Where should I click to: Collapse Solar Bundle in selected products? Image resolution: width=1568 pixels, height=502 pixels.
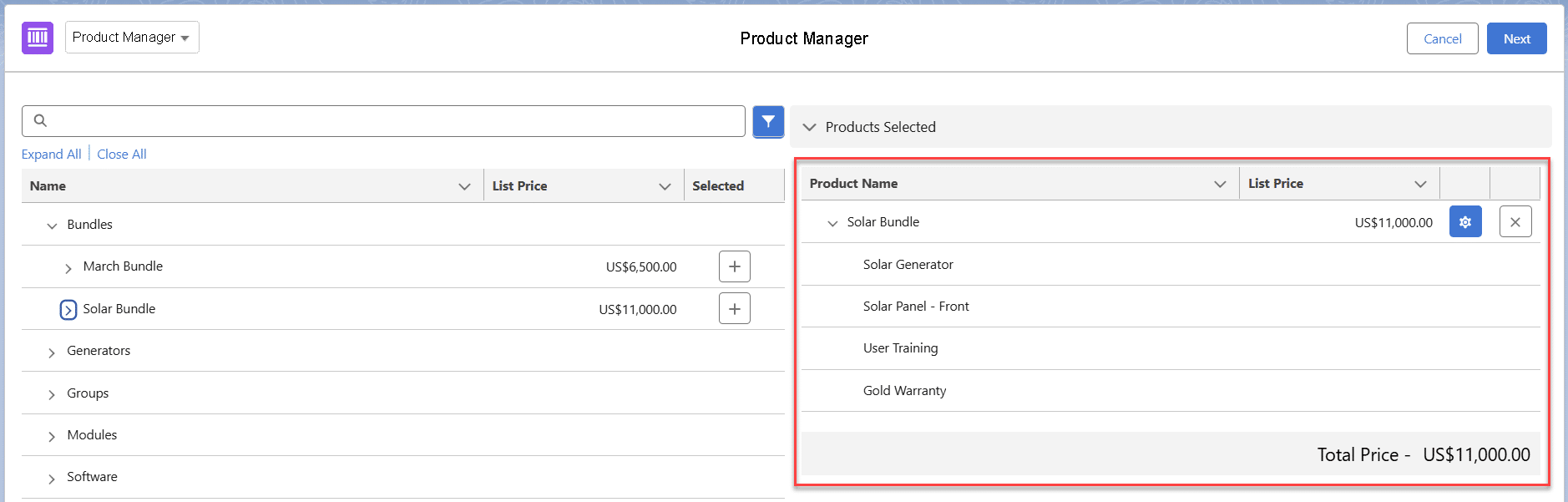click(x=832, y=223)
